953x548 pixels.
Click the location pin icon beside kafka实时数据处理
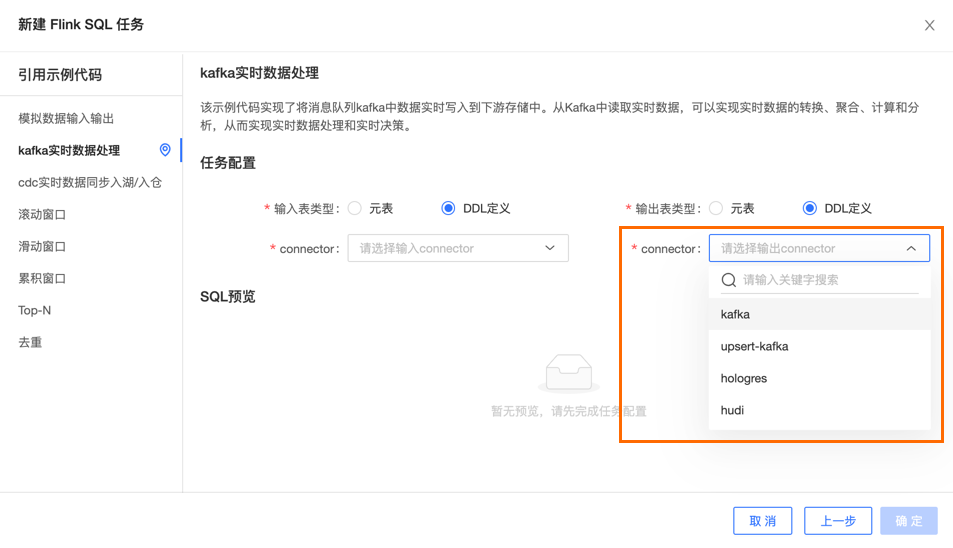pos(165,149)
